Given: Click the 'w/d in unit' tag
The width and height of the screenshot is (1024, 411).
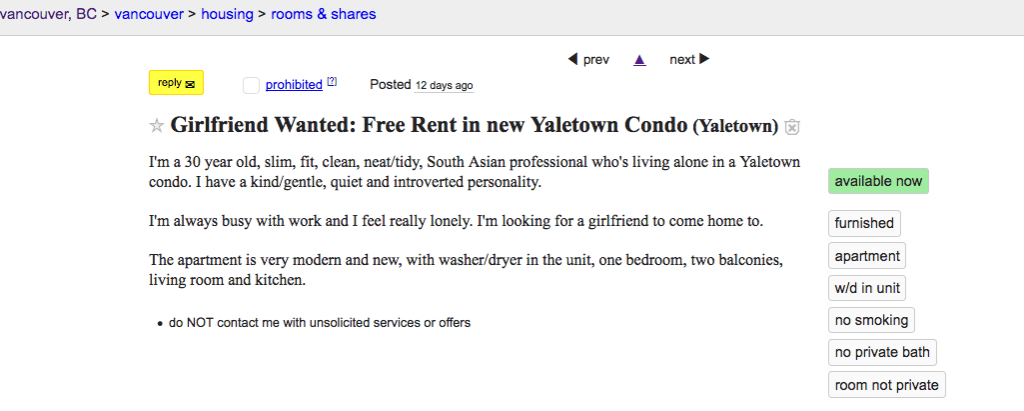Looking at the screenshot, I should coord(867,288).
